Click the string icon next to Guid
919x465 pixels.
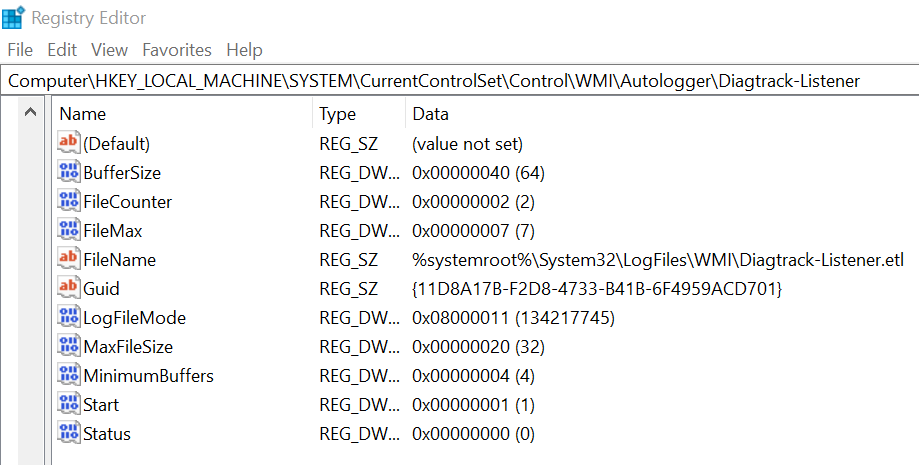[x=69, y=289]
